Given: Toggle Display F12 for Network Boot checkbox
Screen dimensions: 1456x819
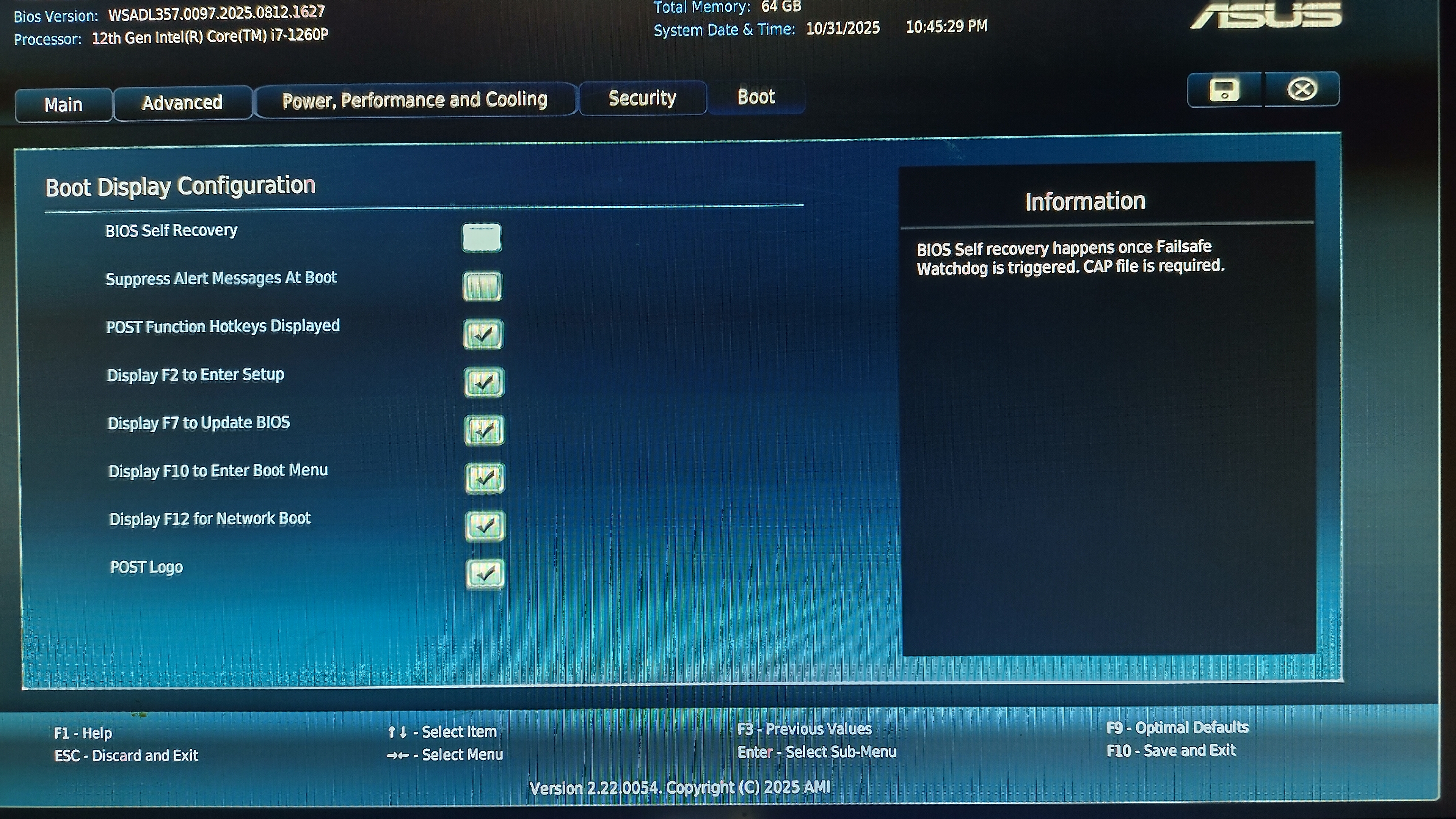Looking at the screenshot, I should (x=485, y=526).
